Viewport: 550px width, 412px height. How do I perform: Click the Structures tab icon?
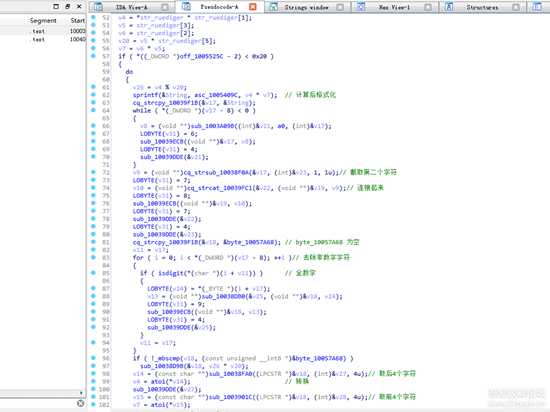tap(449, 7)
